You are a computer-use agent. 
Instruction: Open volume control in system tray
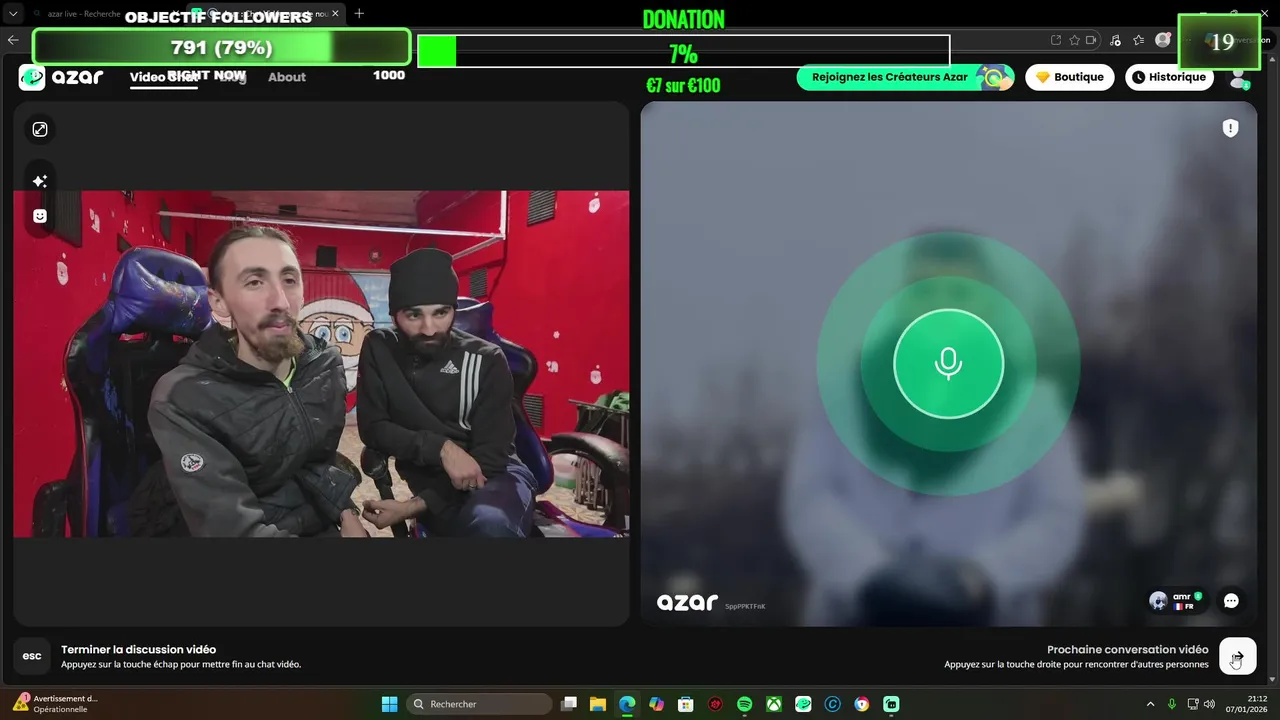(x=1210, y=704)
